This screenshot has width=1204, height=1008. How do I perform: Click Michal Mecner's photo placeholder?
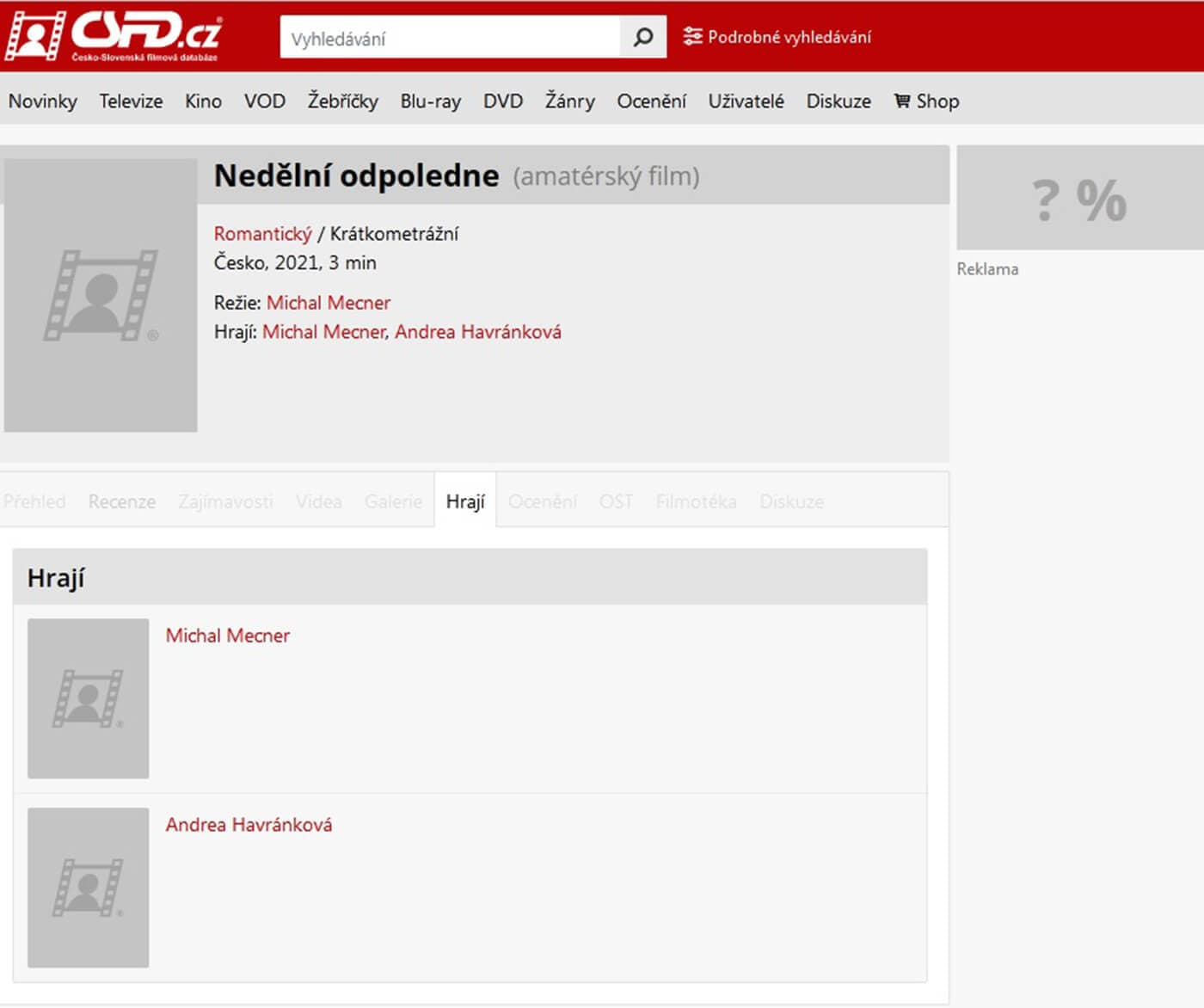(88, 698)
